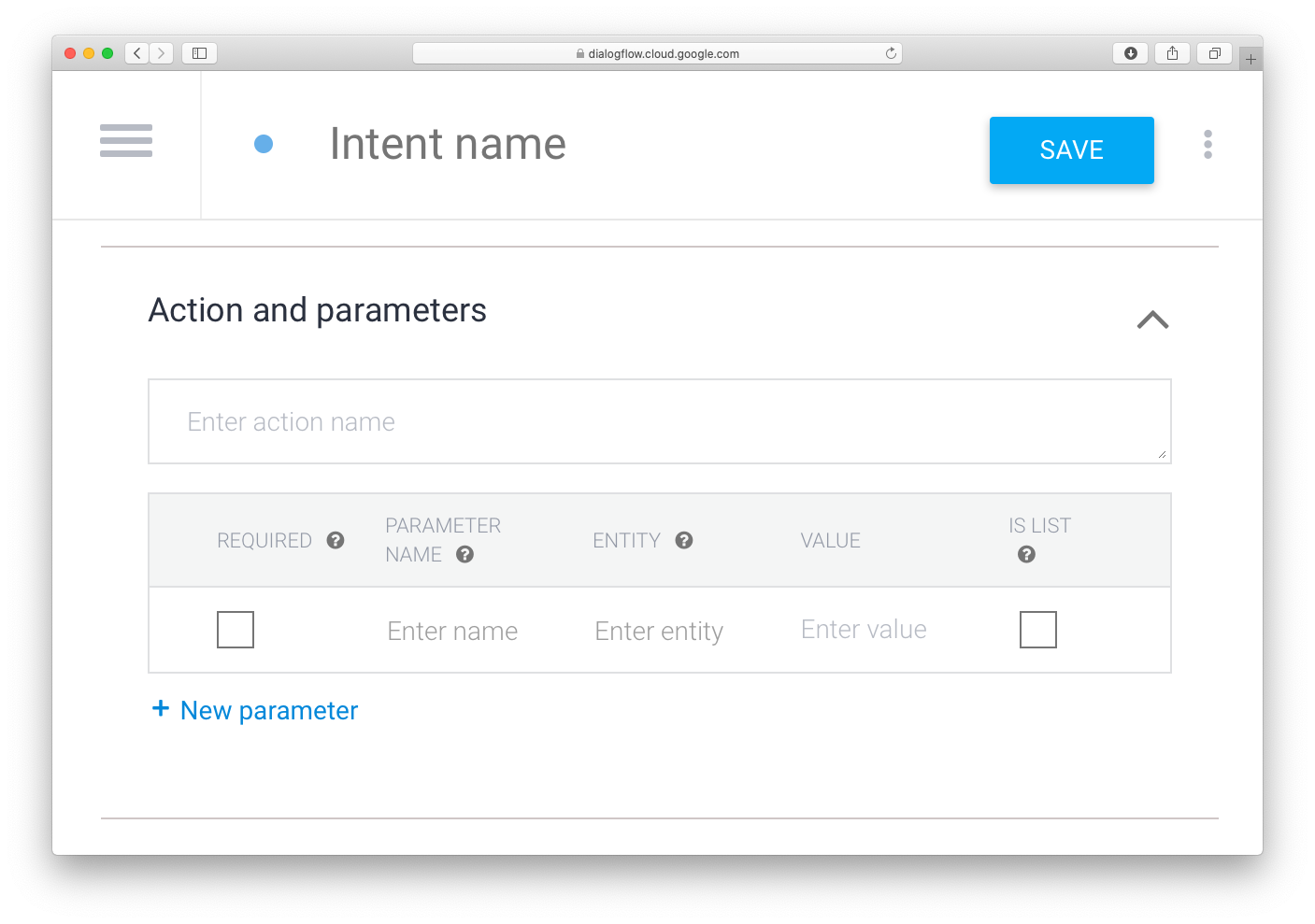The image size is (1315, 924).
Task: Collapse the Action and parameters section
Action: point(1152,320)
